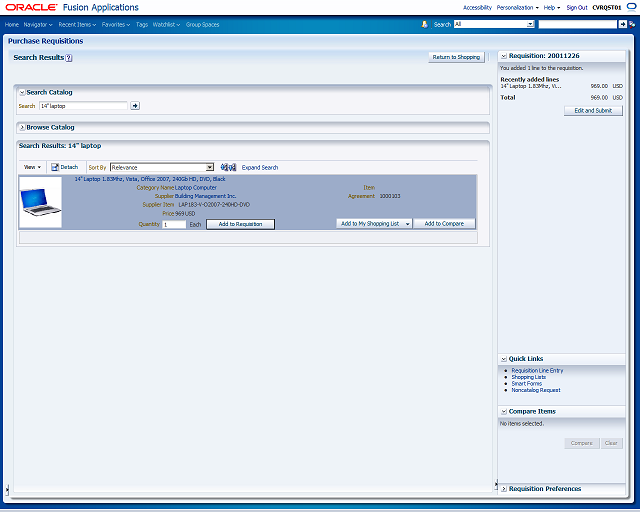Click the Add to My Shopping List button
Screen dimensions: 640x512
pos(370,224)
